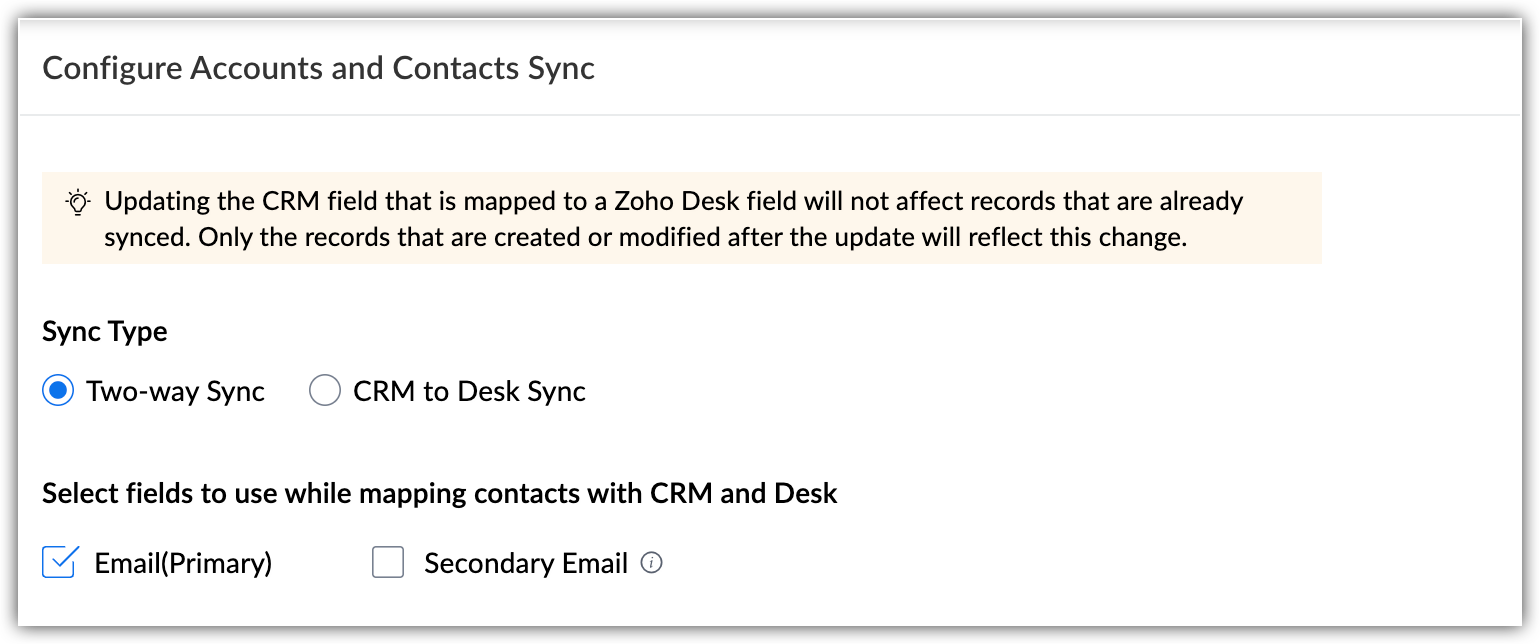Click the Sync Type heading
Screen dimensions: 1540x644
[x=105, y=332]
